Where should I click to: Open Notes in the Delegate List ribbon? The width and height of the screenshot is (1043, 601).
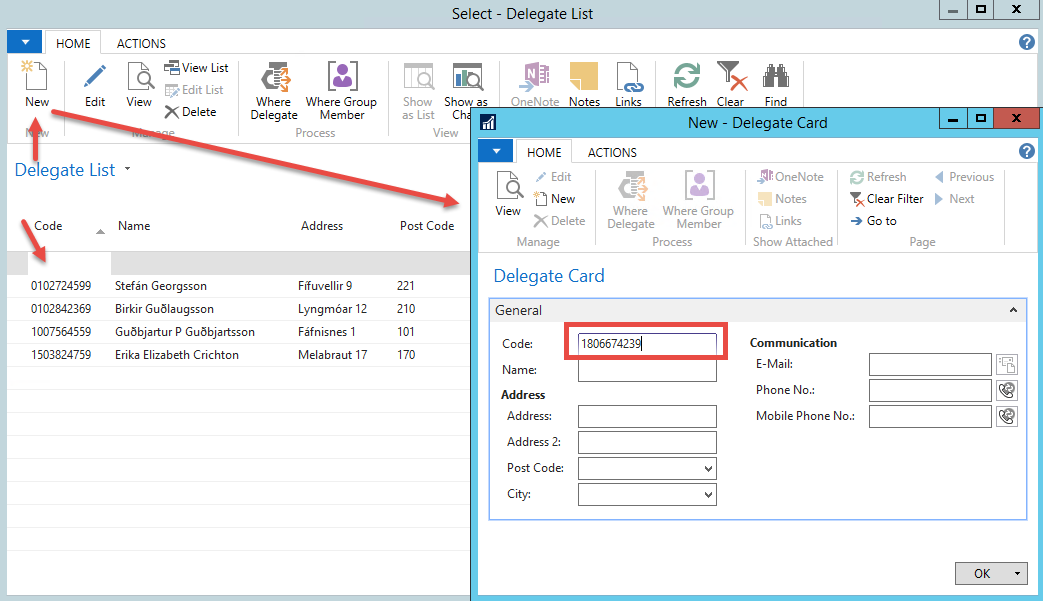(584, 84)
